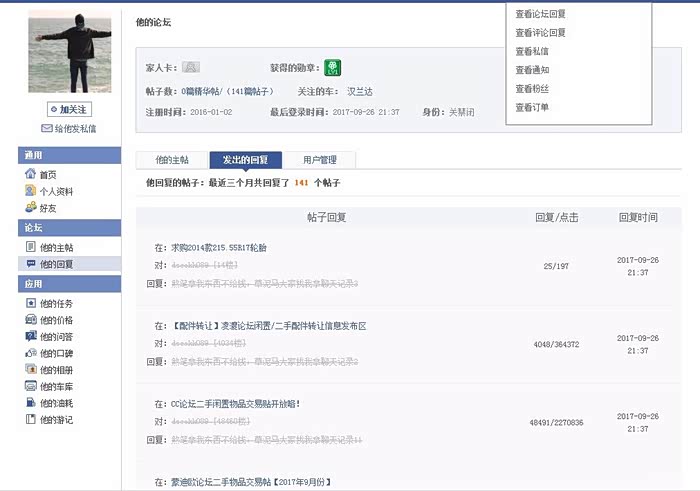Click the envelope icon beside 给他发私信
This screenshot has width=700, height=491.
[x=46, y=128]
